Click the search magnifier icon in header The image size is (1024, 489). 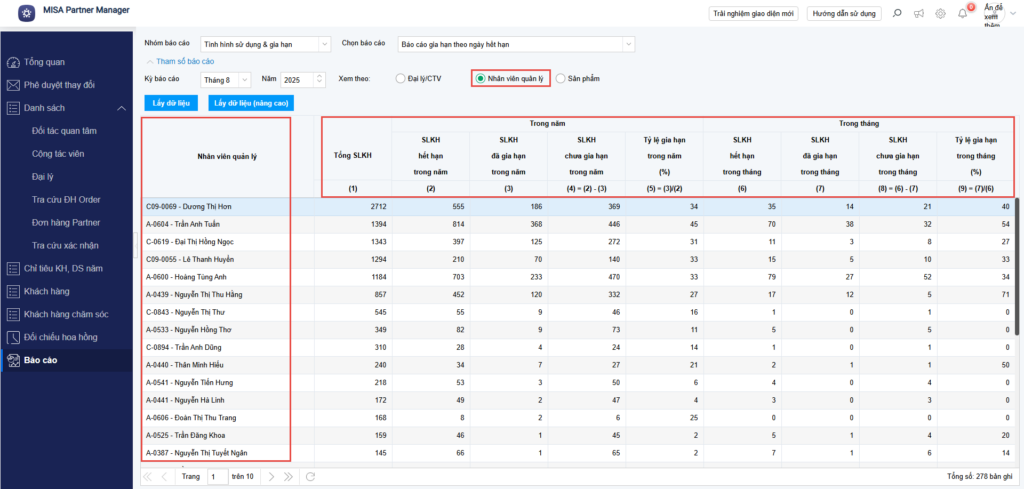pyautogui.click(x=895, y=13)
